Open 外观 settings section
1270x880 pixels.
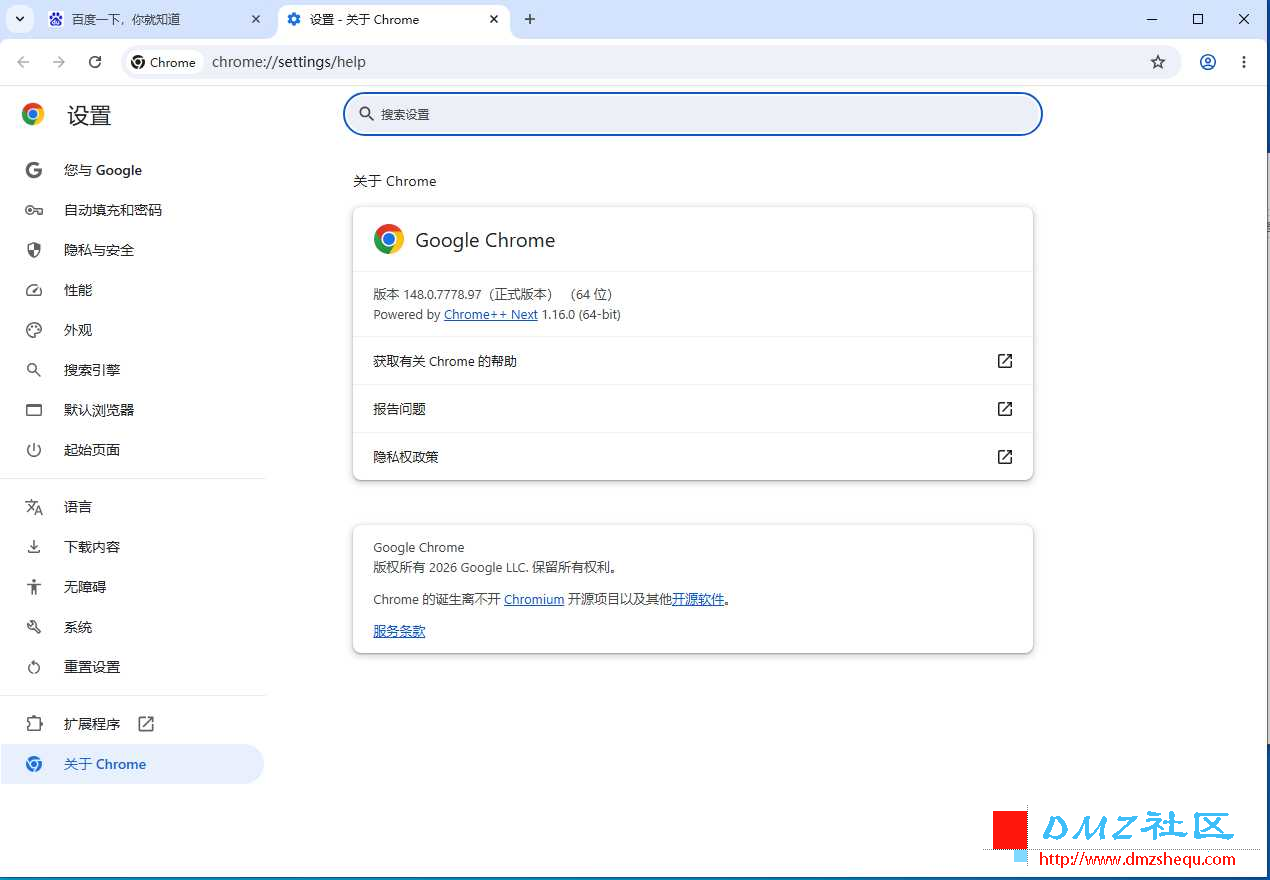pos(132,330)
